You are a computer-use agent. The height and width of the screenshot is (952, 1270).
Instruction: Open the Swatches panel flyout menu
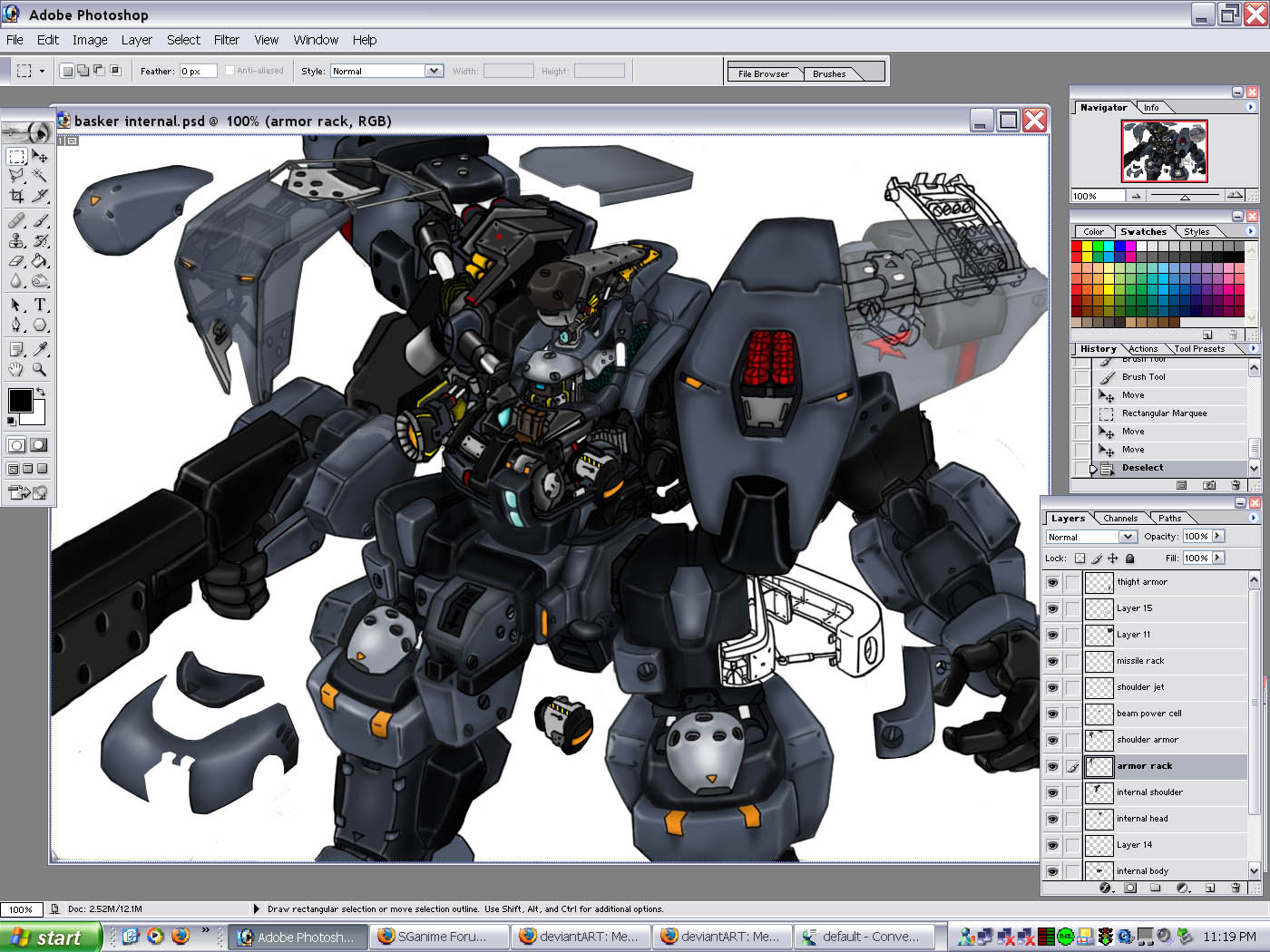[1251, 231]
